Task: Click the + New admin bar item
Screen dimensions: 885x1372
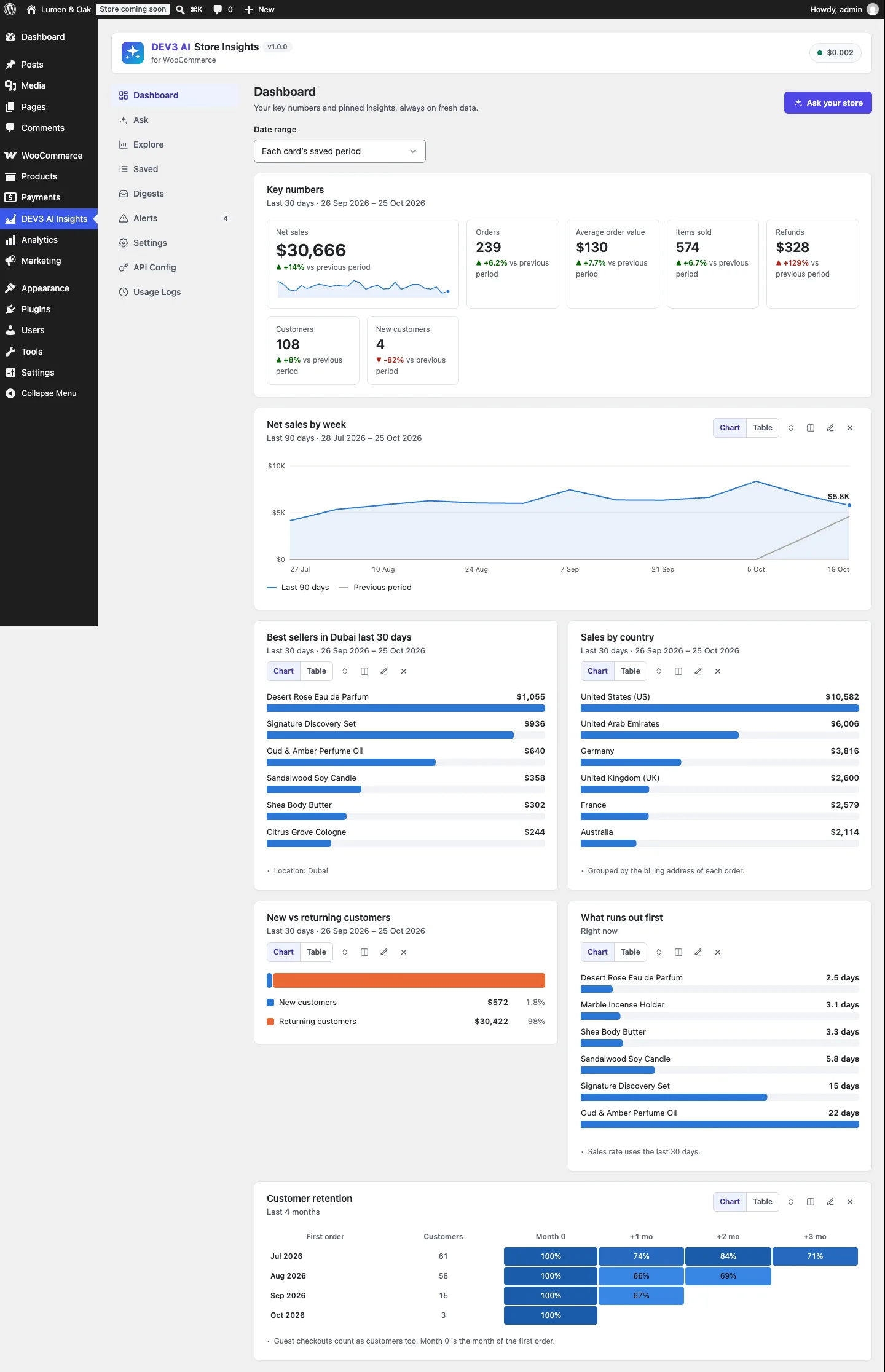Action: (x=259, y=9)
